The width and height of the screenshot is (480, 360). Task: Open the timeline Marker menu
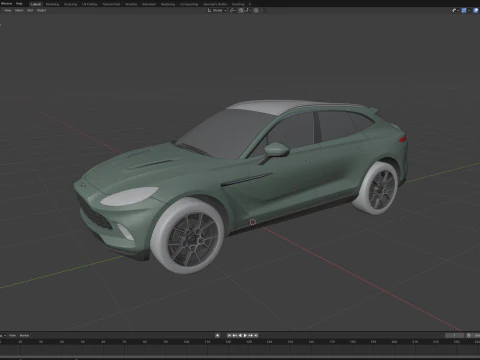point(24,335)
